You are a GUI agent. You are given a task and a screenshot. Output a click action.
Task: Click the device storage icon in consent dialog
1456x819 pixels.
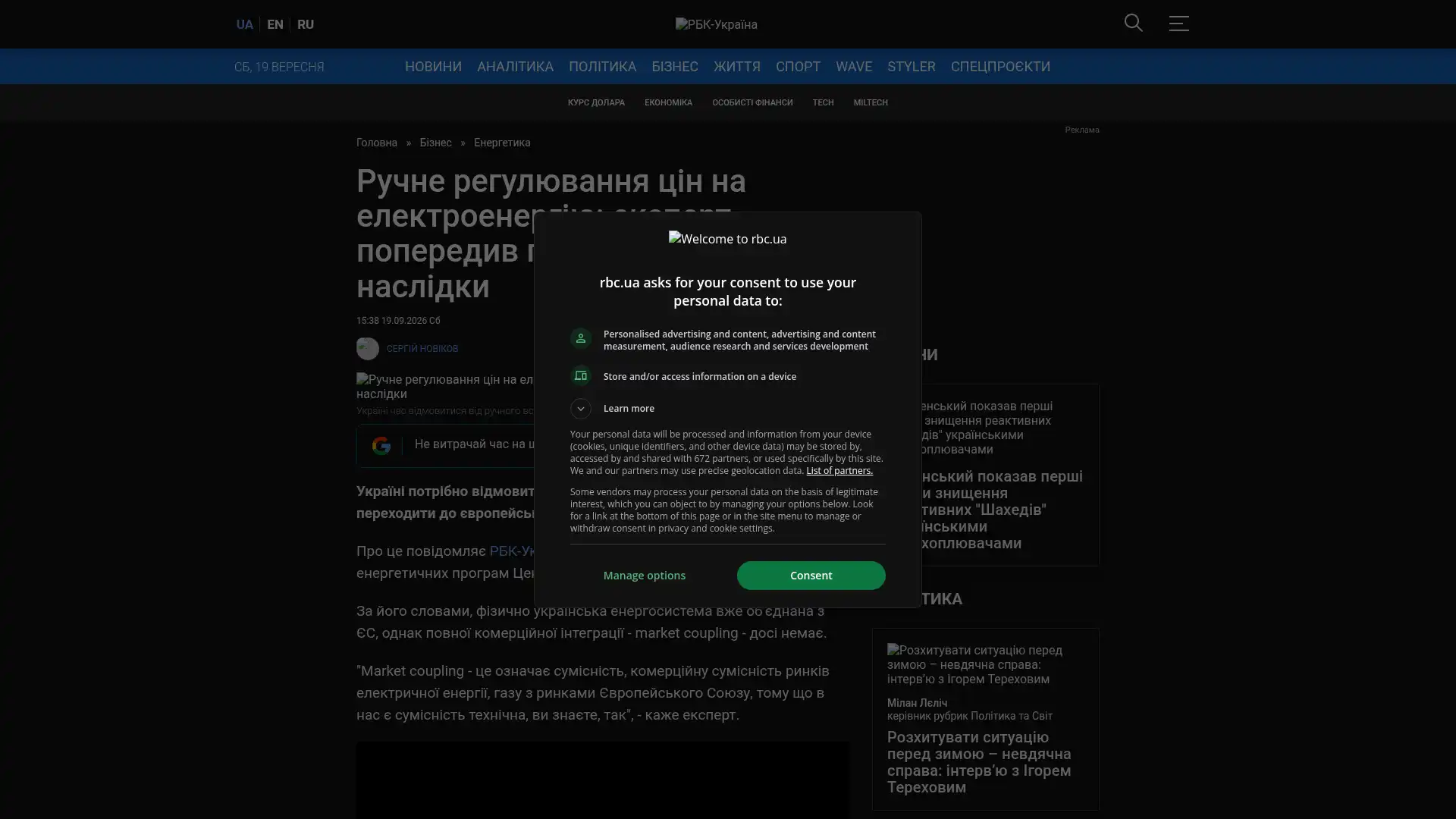coord(580,376)
